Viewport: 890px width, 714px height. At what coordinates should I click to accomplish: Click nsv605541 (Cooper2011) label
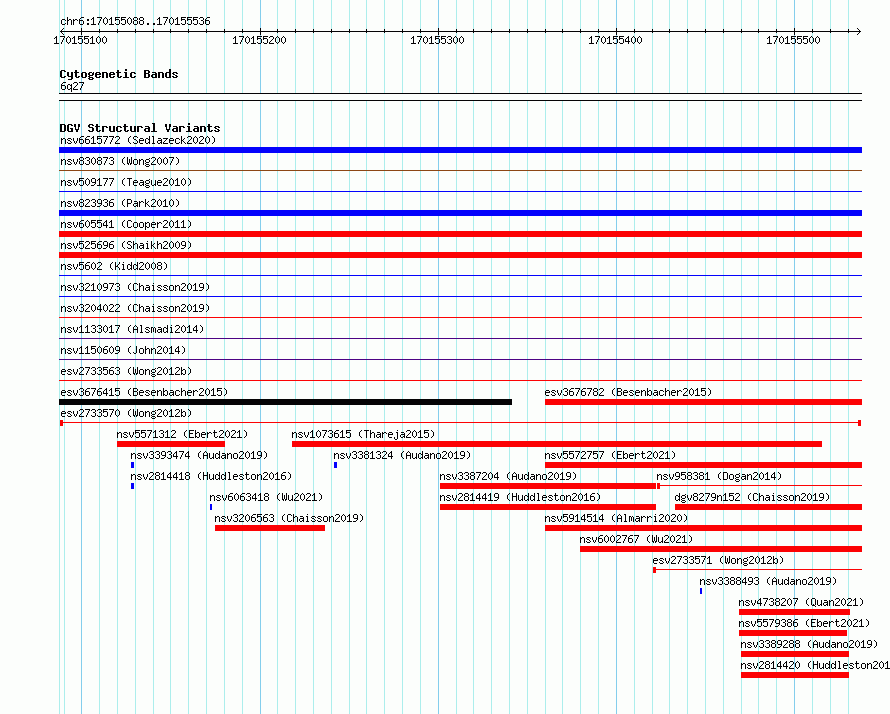point(126,224)
